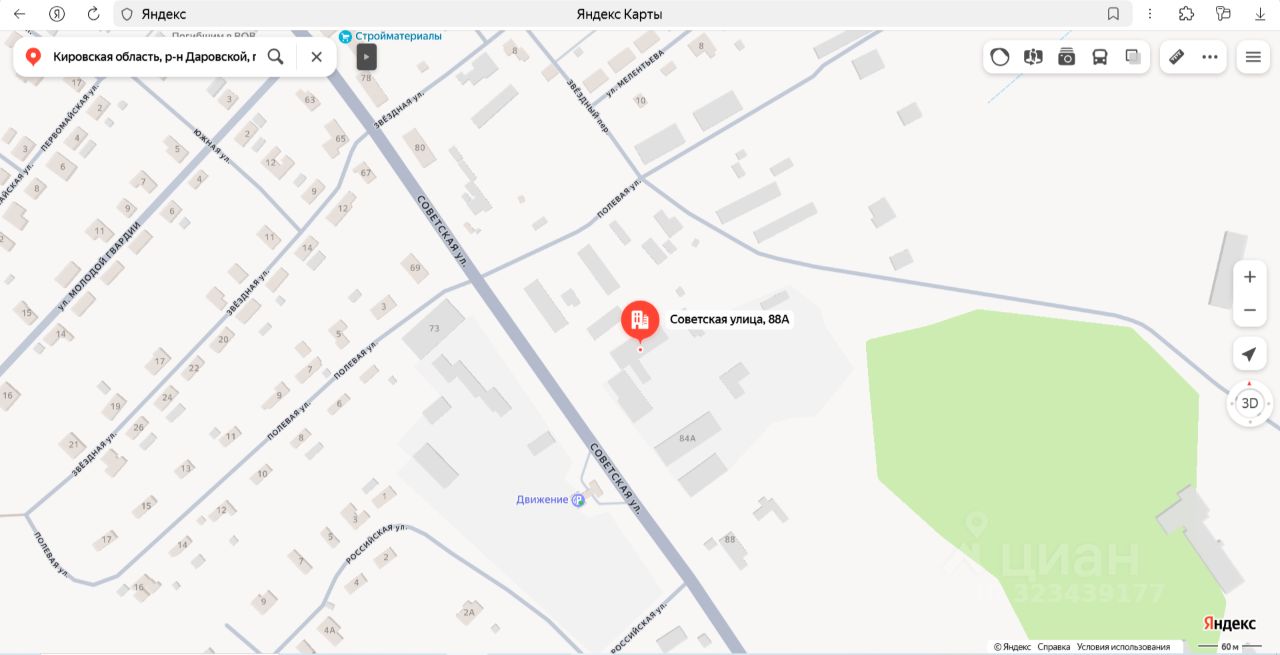This screenshot has height=655, width=1280.
Task: Toggle public transport bus layer
Action: tap(1100, 57)
